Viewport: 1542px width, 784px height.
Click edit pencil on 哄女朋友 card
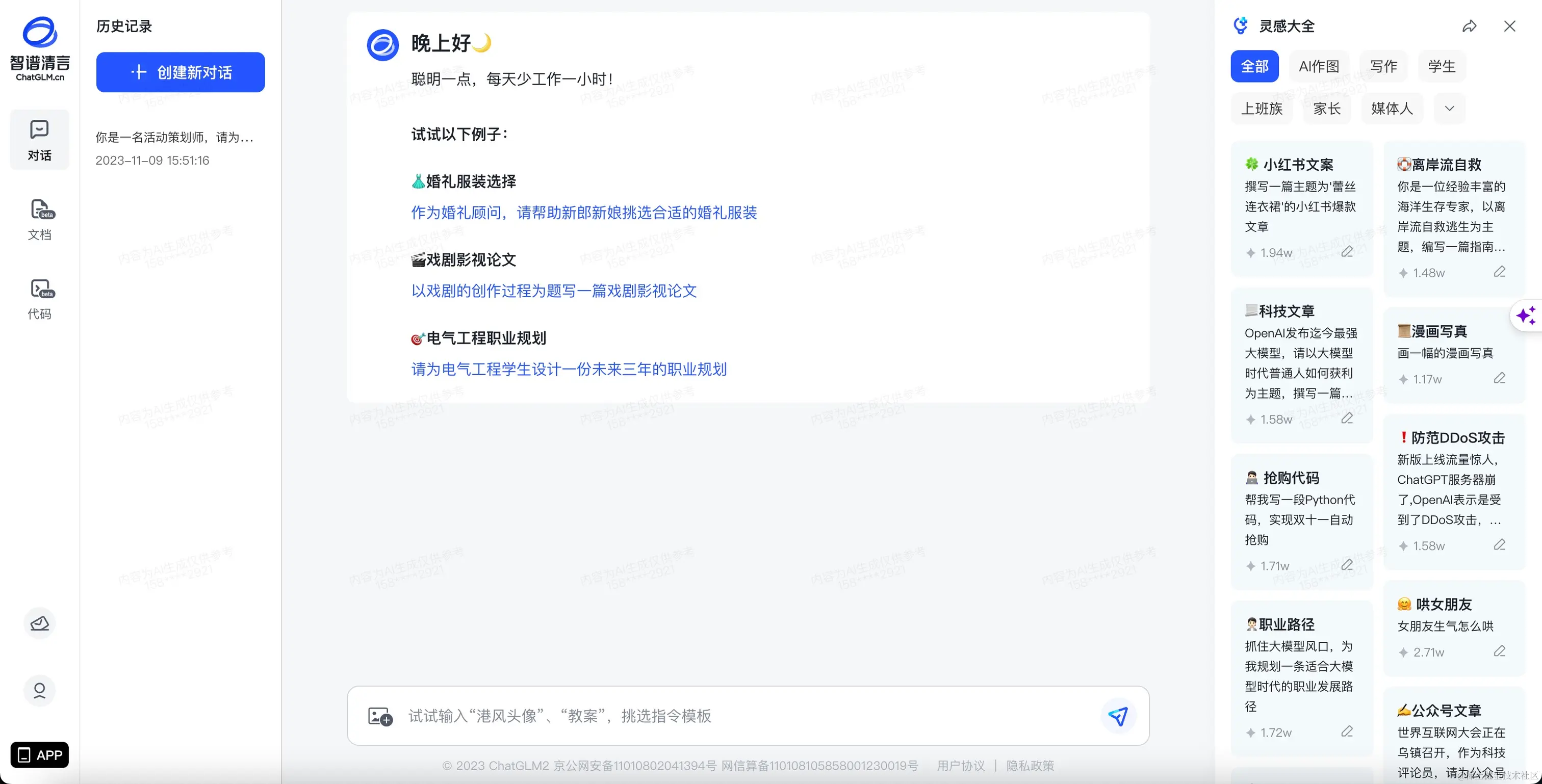tap(1499, 651)
